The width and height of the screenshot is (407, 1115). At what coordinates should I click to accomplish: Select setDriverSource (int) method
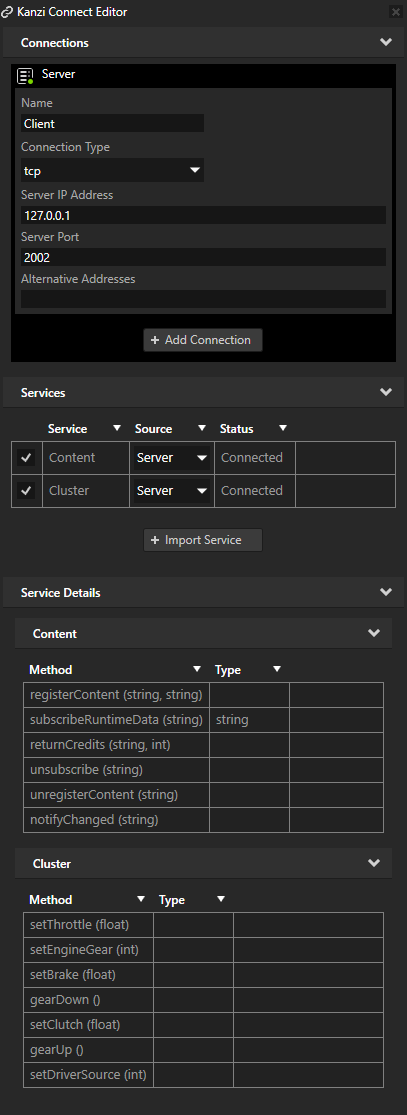click(x=88, y=1074)
